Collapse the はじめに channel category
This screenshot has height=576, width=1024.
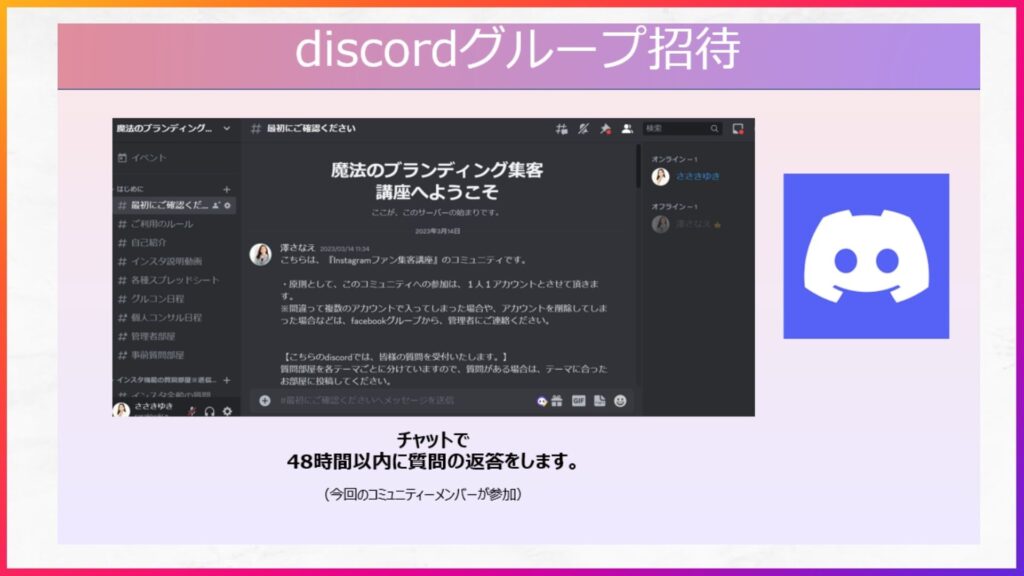click(130, 189)
